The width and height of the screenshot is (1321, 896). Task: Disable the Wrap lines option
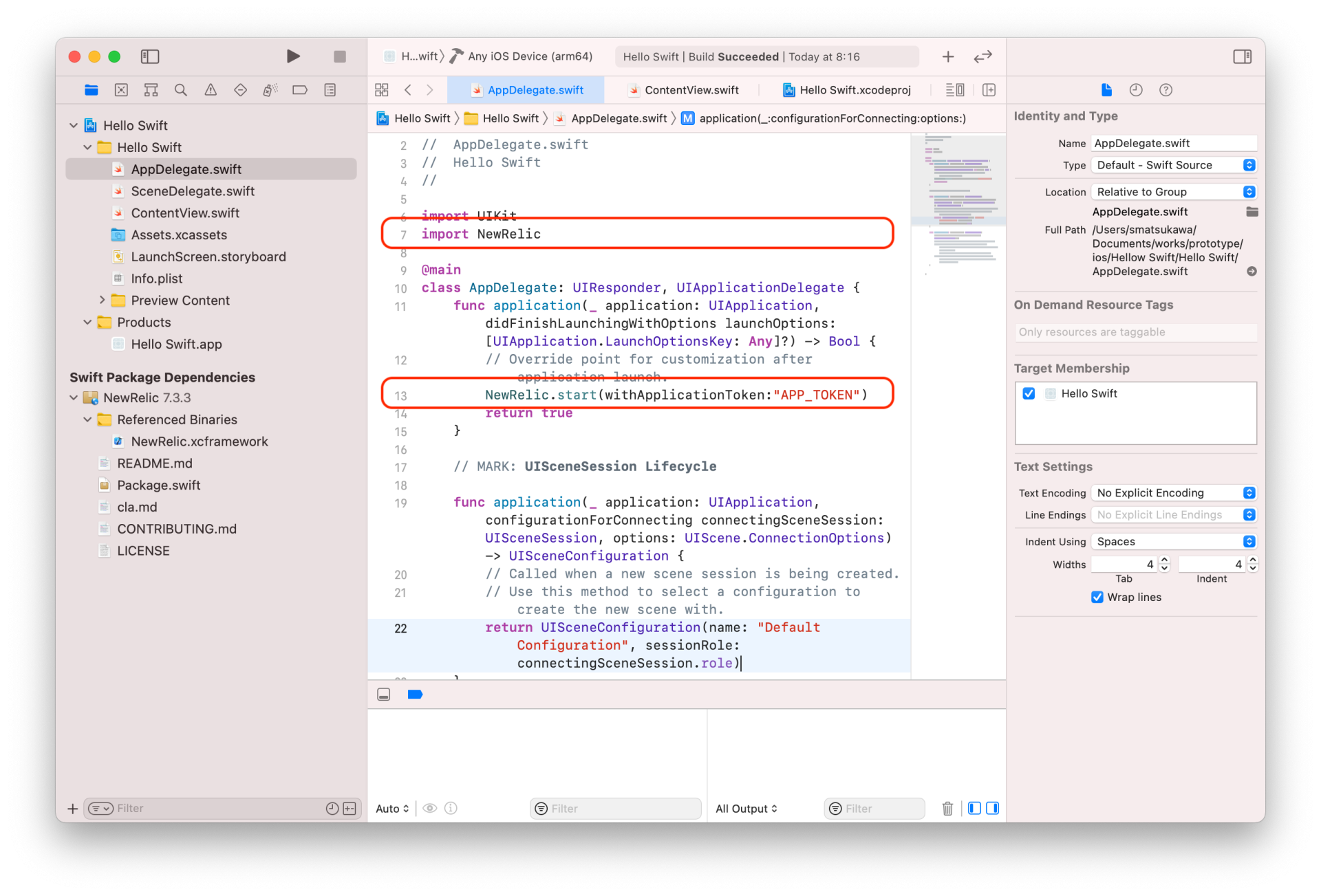(x=1097, y=597)
